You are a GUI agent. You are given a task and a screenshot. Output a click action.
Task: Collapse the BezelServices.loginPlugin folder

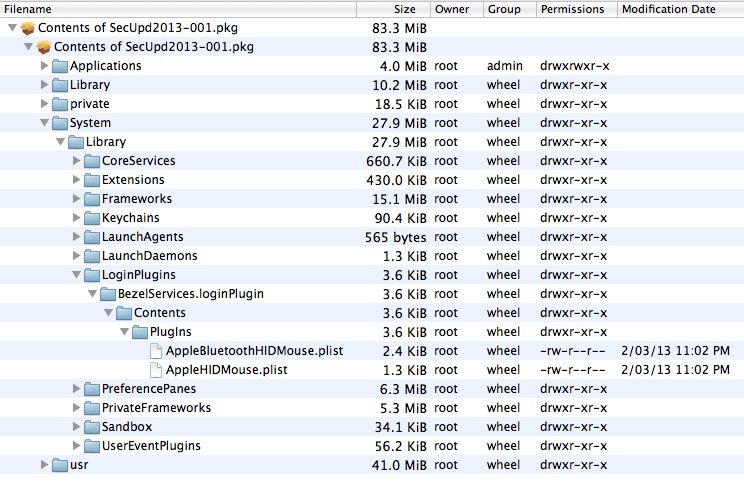tap(93, 293)
